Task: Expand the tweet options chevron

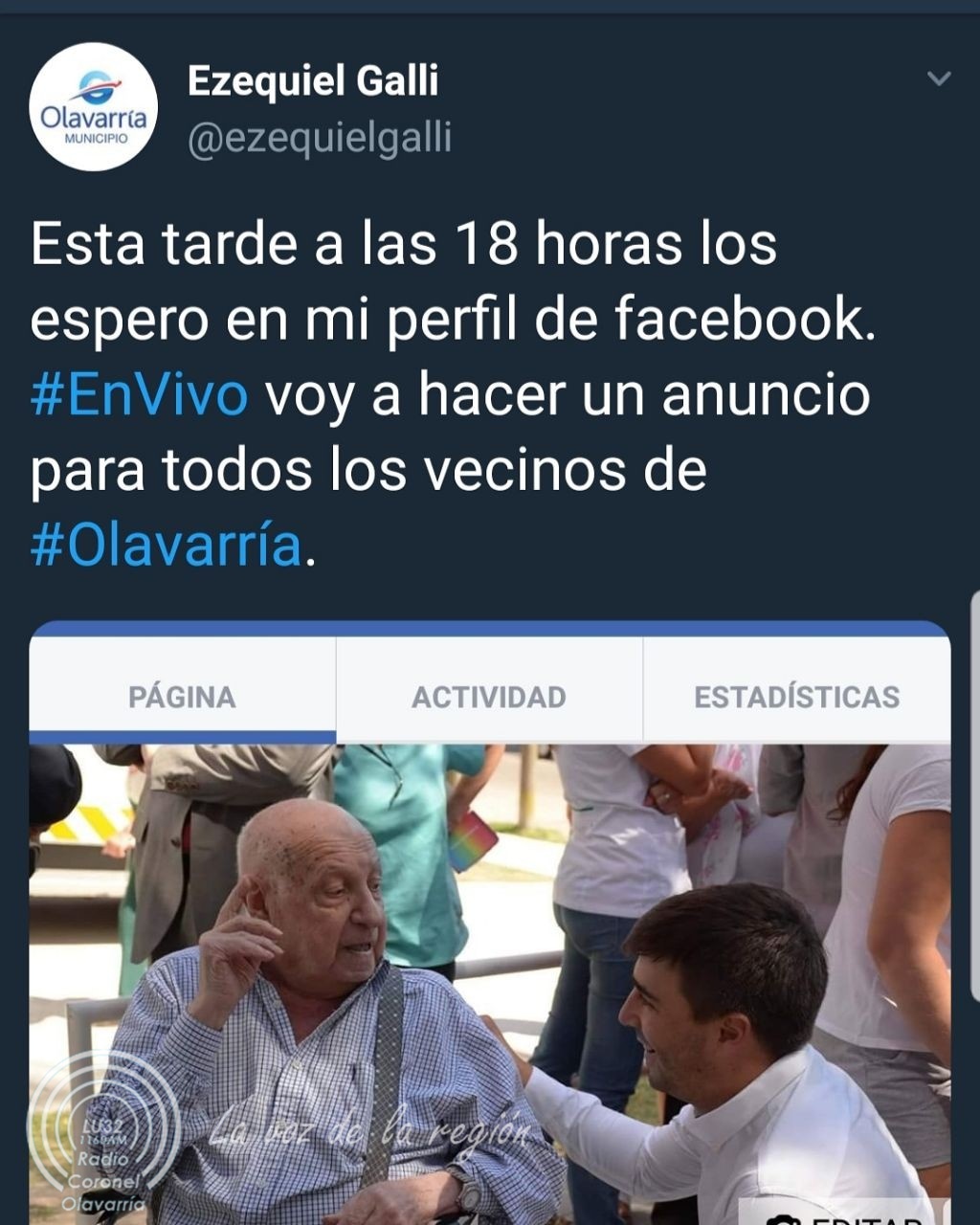Action: (x=939, y=78)
